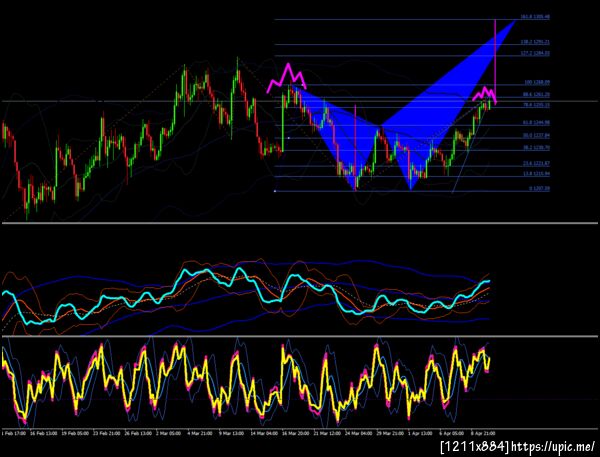Click the '16 Feb 13:00' time axis label

(x=44, y=433)
